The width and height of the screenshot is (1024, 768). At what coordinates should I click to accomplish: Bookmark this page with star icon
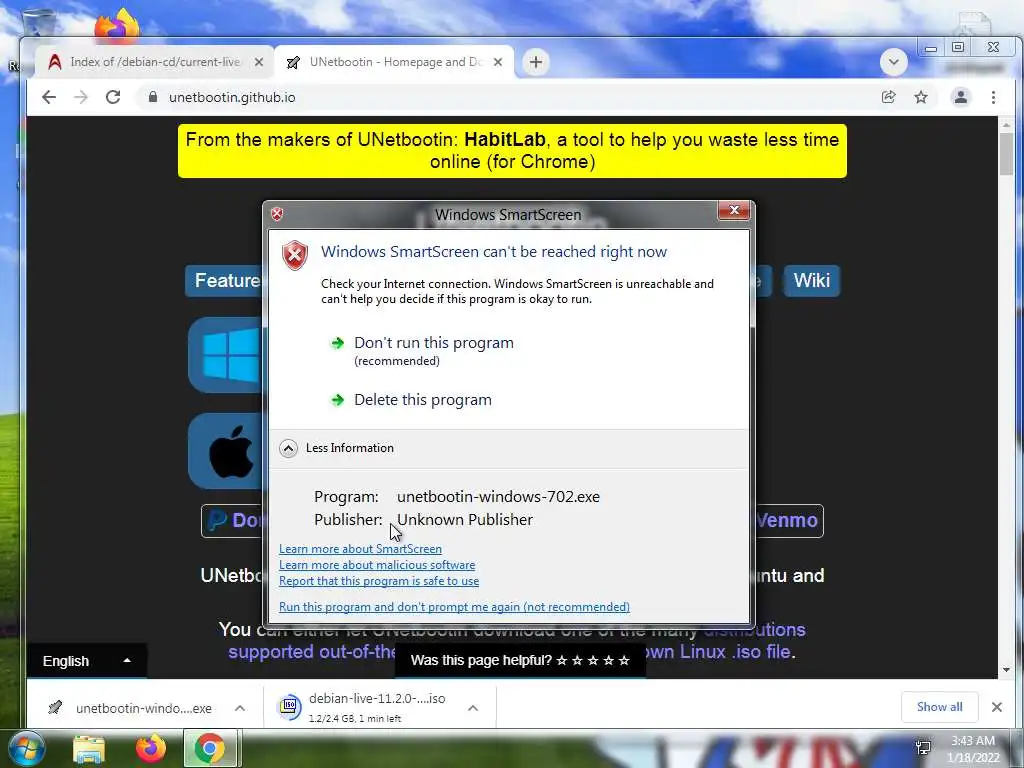(921, 97)
